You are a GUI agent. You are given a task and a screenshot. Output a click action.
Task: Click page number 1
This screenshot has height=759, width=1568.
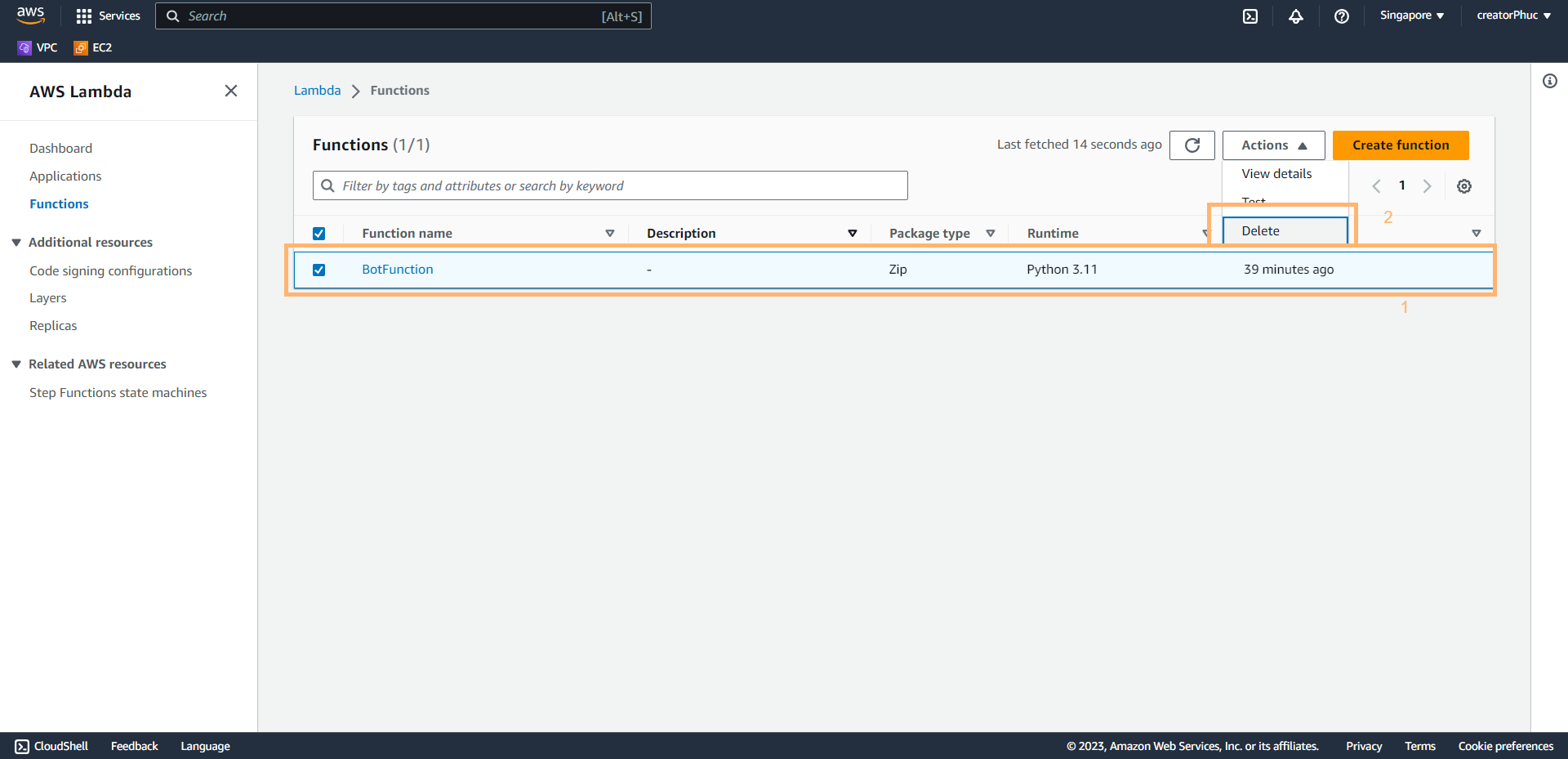[x=1402, y=185]
